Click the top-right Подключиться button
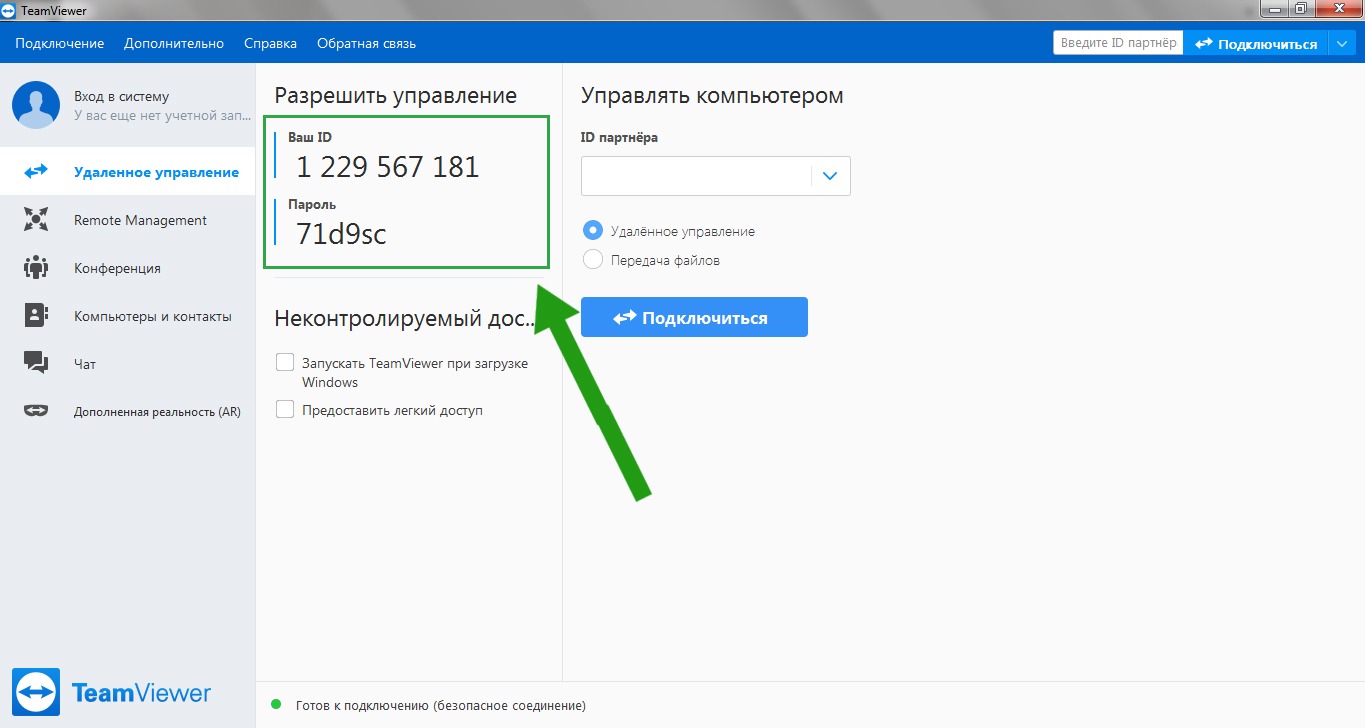1365x728 pixels. (x=1255, y=43)
